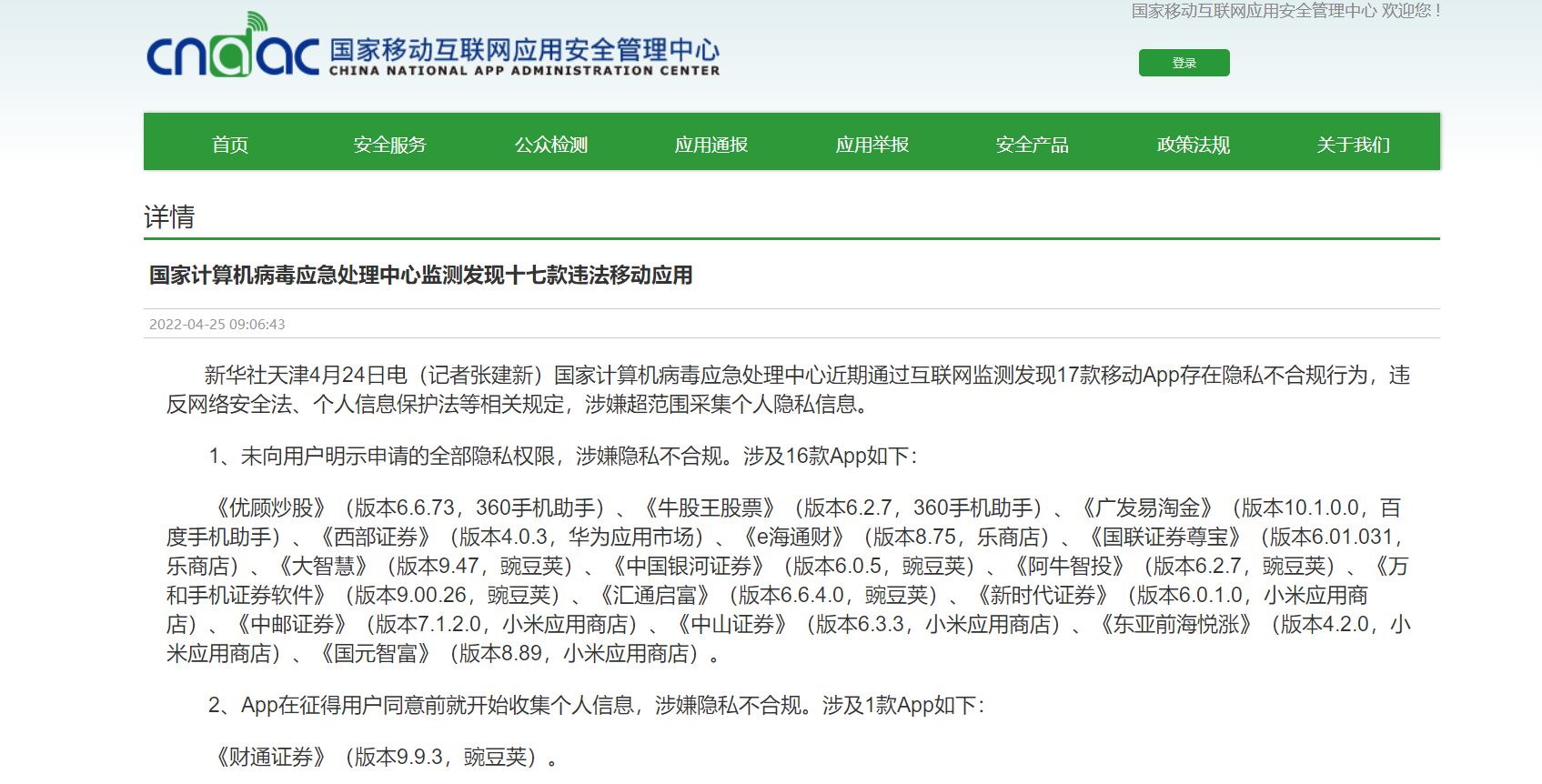Click the text 《牛股王股票》
Viewport: 1542px width, 784px height.
[x=710, y=508]
